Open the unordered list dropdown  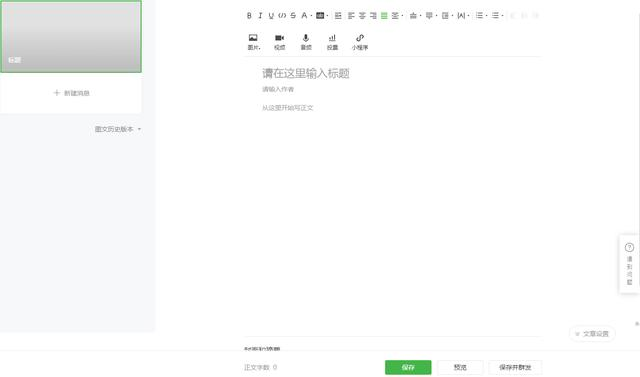point(497,16)
